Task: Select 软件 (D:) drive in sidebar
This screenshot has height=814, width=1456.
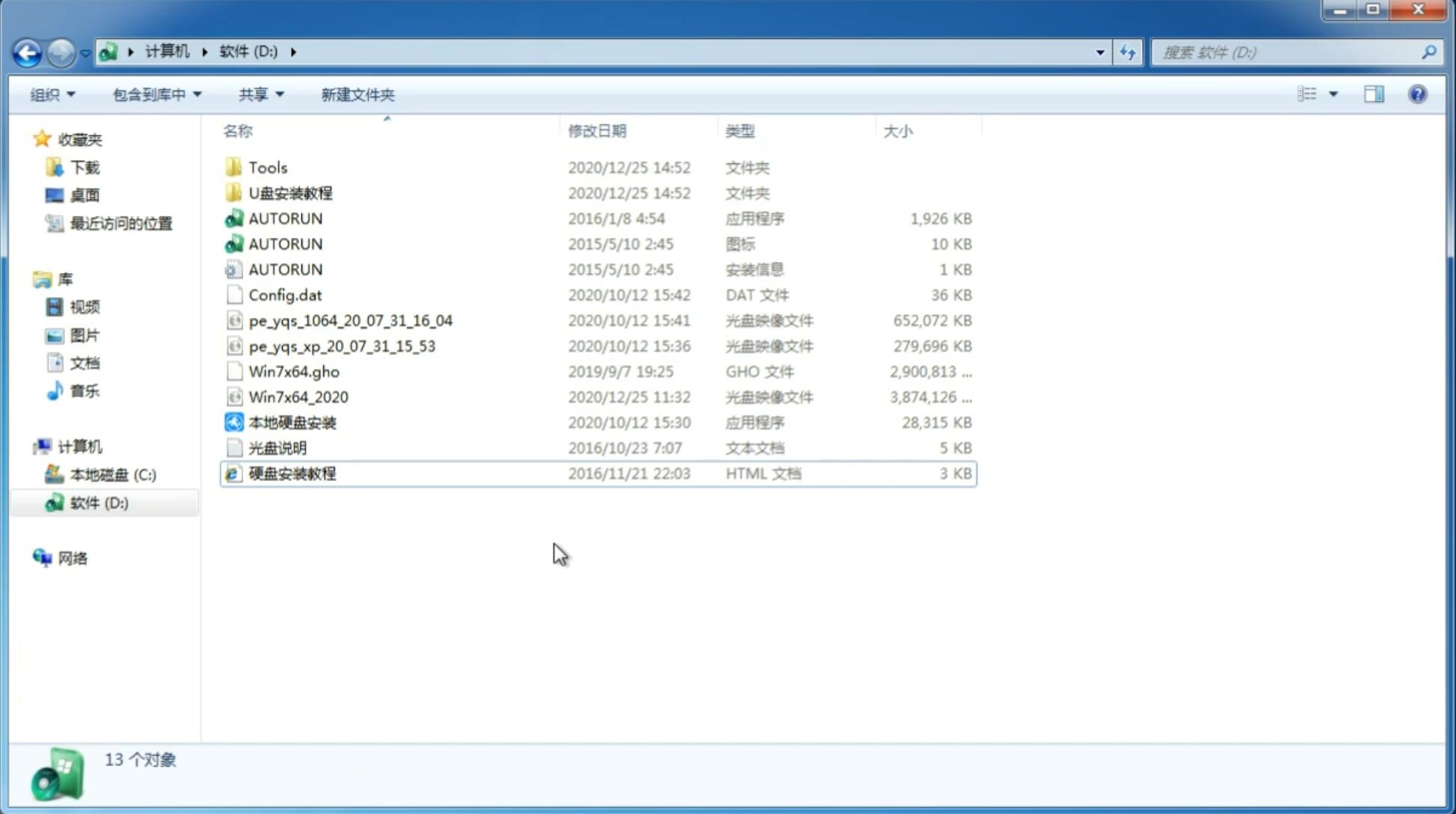Action: [98, 502]
